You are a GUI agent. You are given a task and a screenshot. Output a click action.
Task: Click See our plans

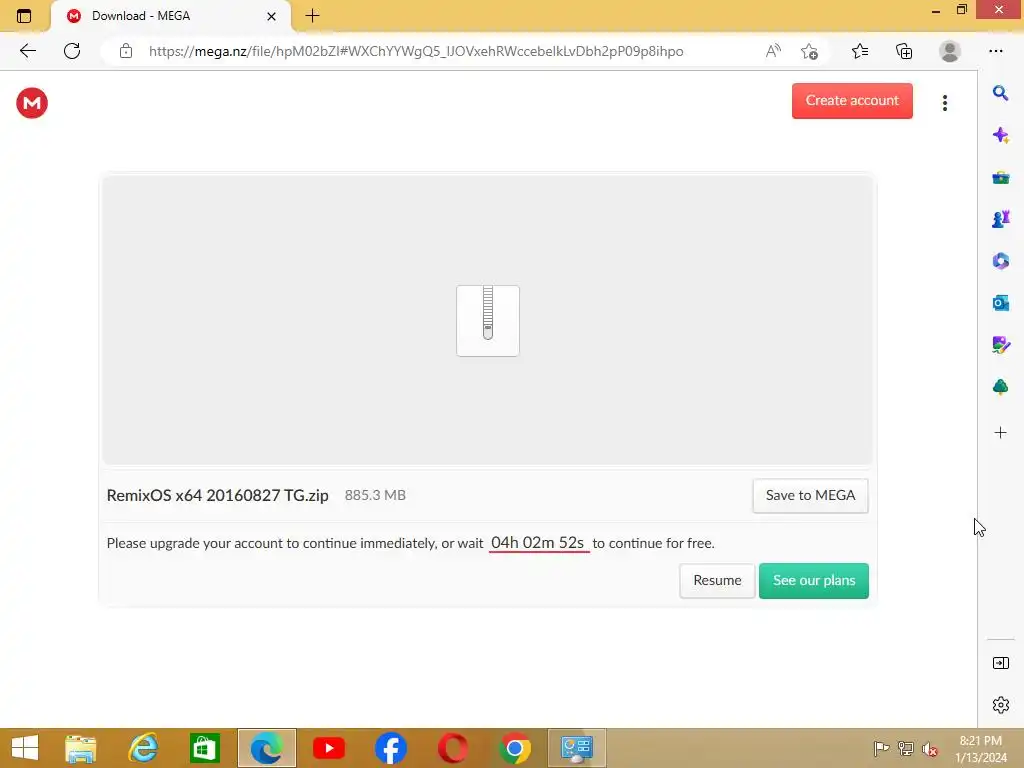[x=814, y=581]
